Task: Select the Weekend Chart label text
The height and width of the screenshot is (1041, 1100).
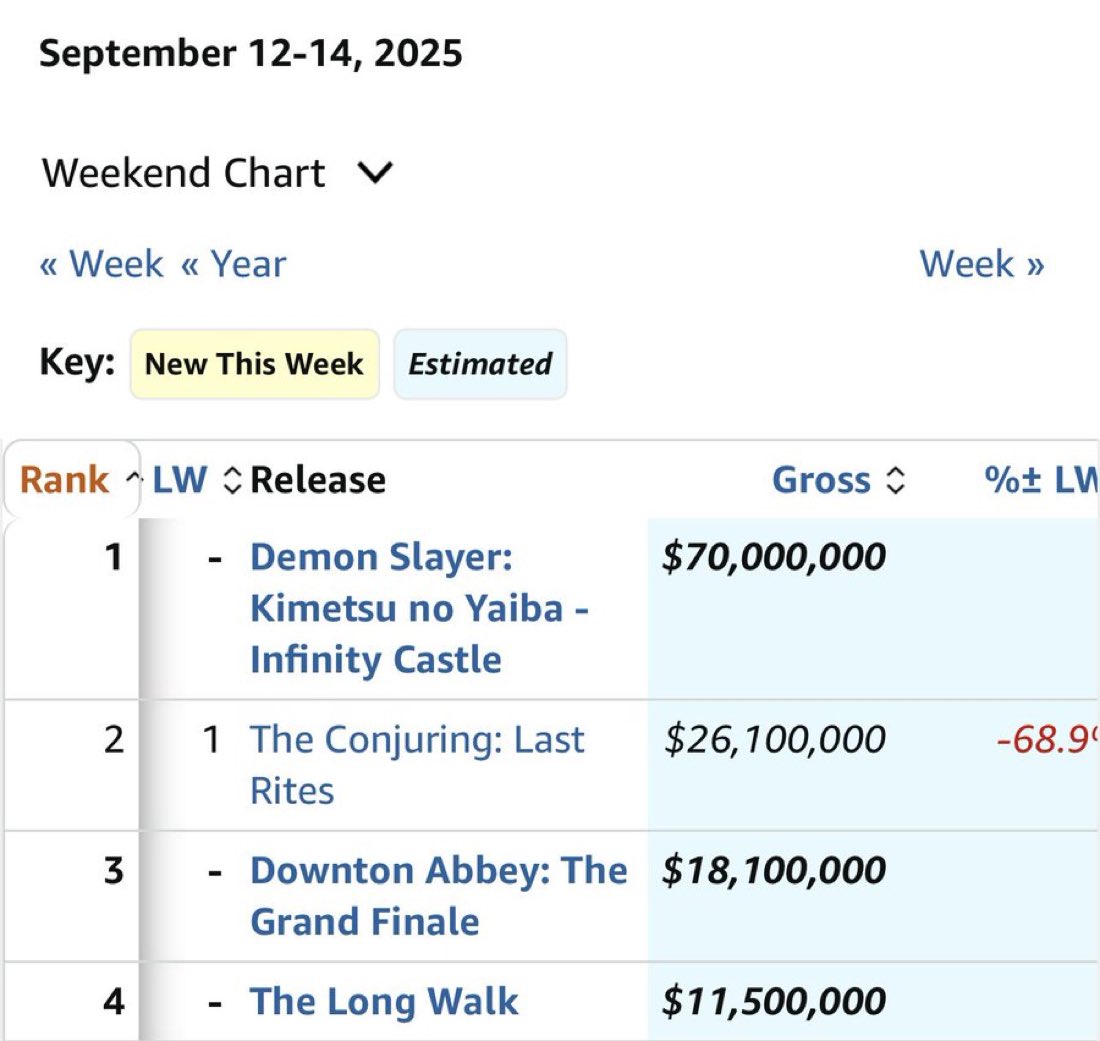Action: pyautogui.click(x=184, y=174)
